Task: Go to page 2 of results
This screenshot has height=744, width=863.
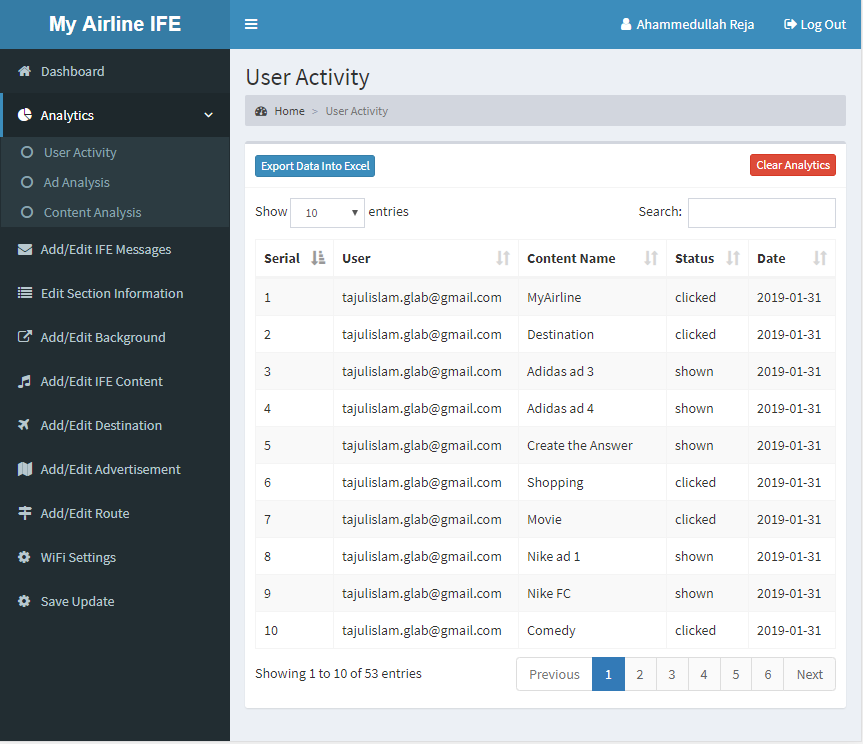Action: click(640, 674)
